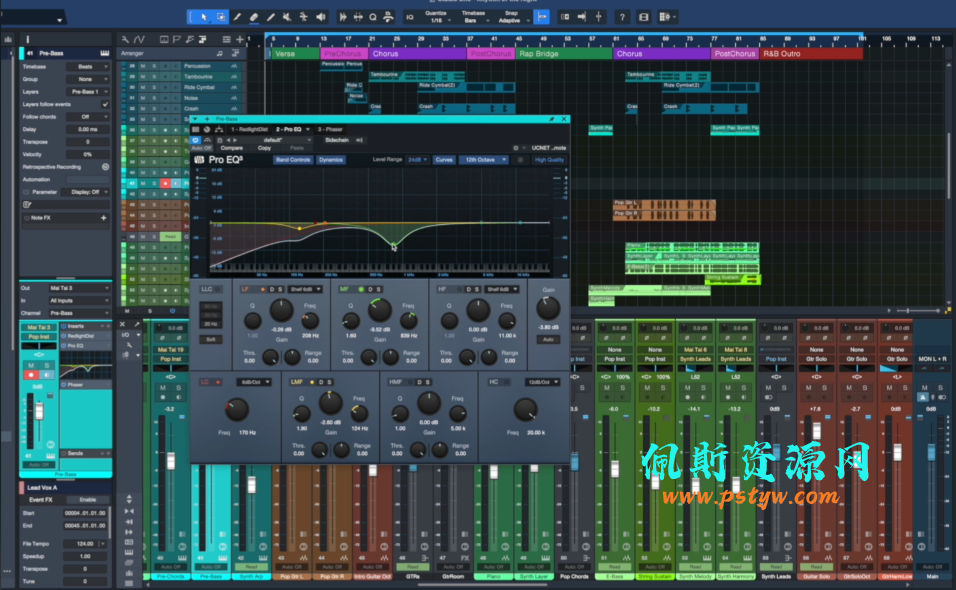The image size is (956, 590).
Task: Open the routing view icon in plugin header
Action: point(218,129)
